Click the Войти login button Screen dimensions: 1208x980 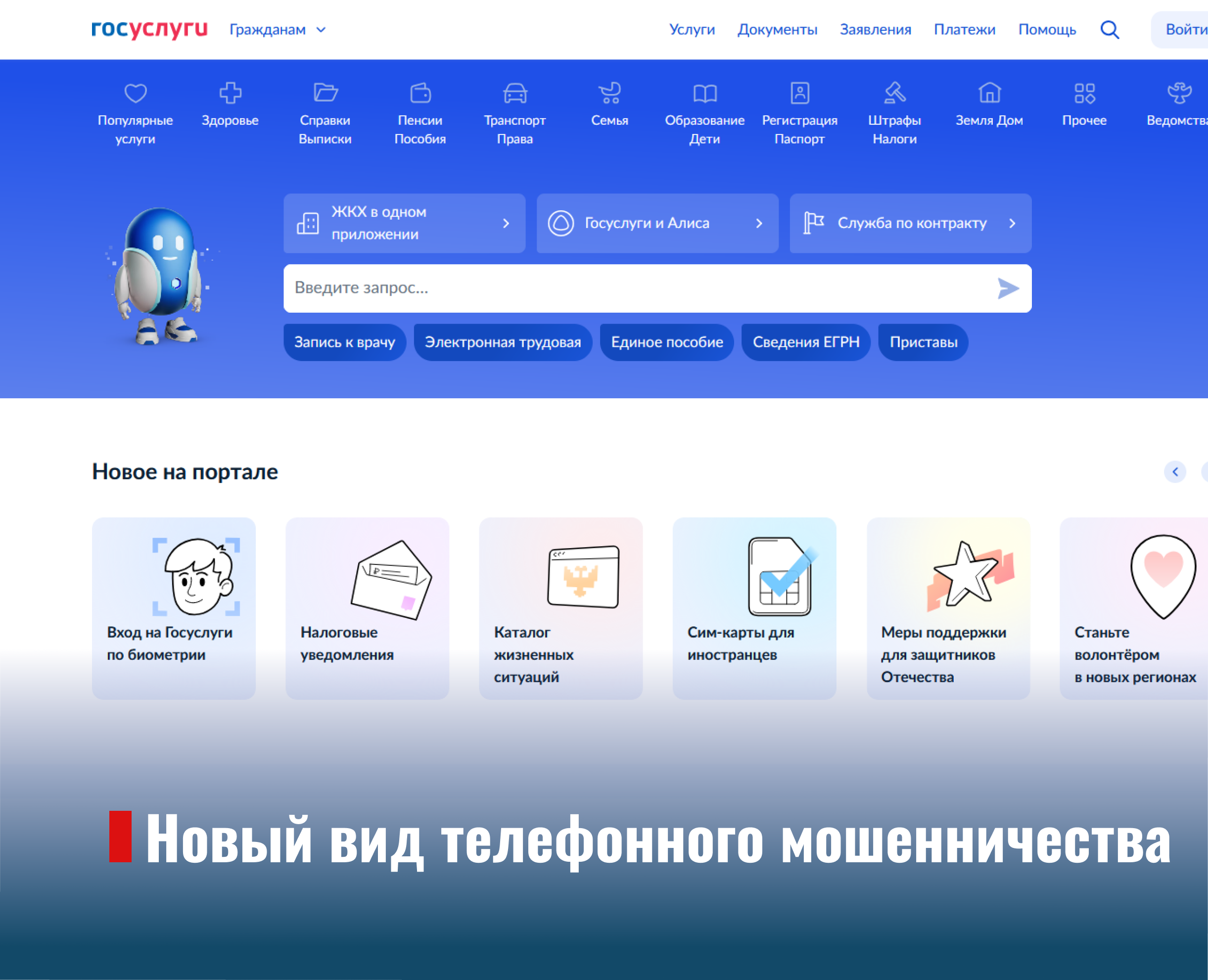click(1185, 29)
